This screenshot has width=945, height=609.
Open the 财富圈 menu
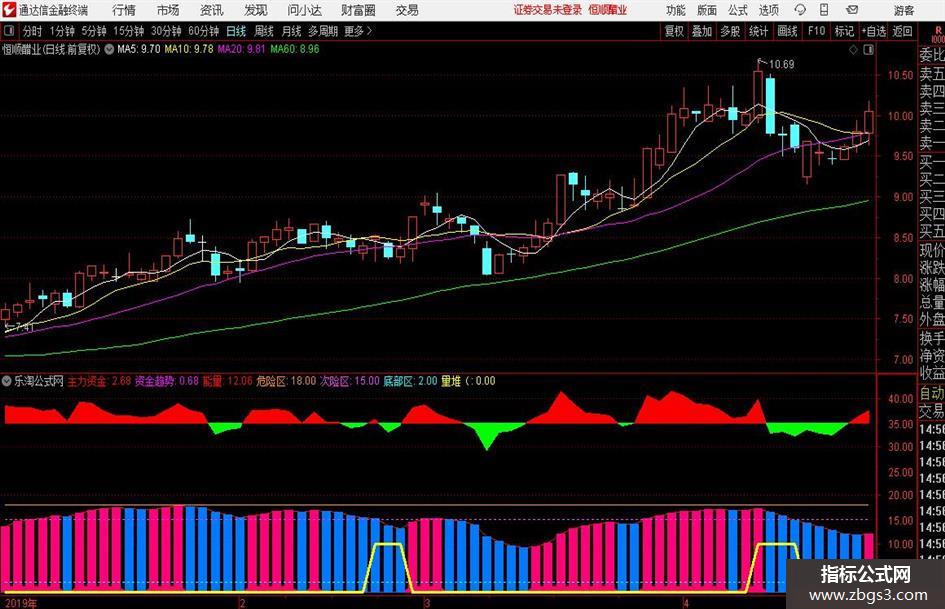(358, 10)
